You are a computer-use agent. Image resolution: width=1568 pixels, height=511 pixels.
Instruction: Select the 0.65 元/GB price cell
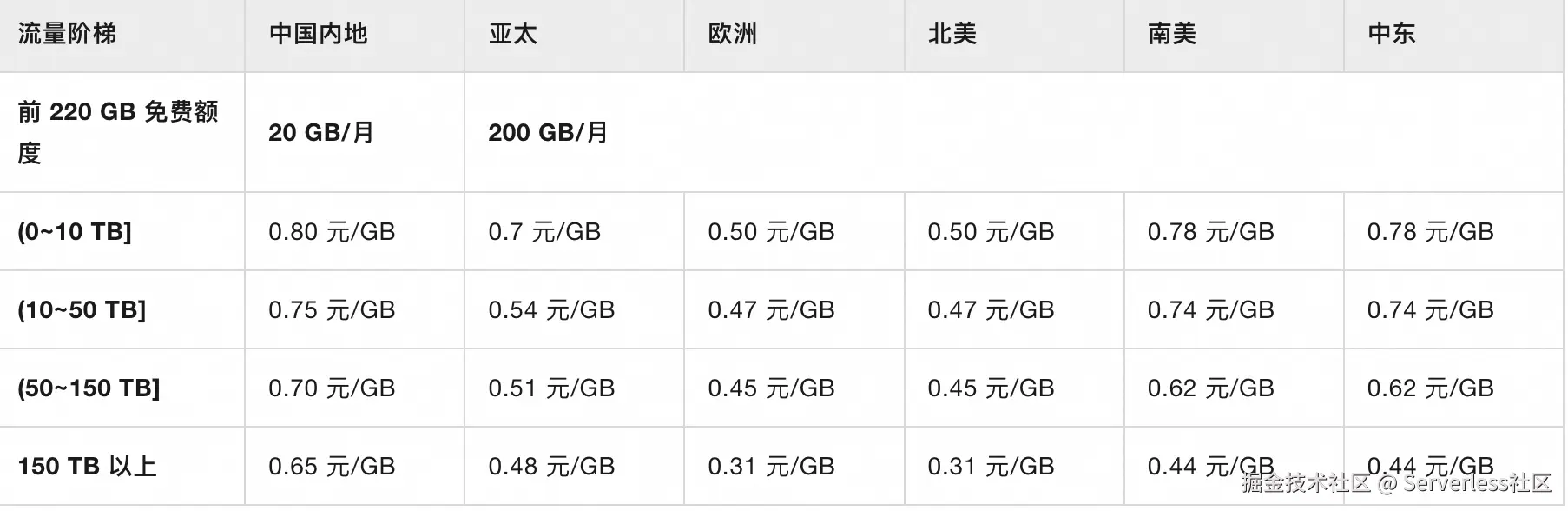tap(332, 467)
